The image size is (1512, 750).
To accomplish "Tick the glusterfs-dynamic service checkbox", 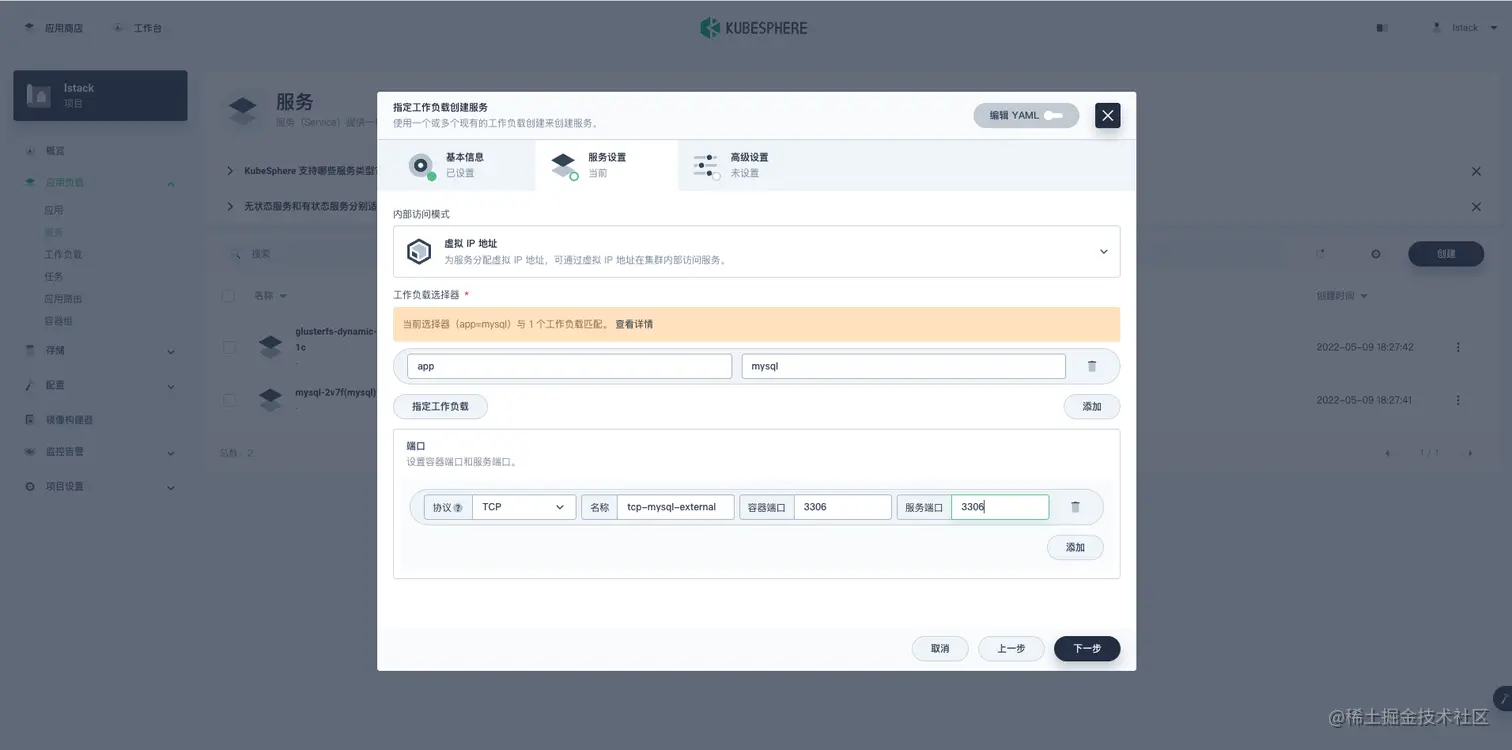I will click(x=229, y=347).
